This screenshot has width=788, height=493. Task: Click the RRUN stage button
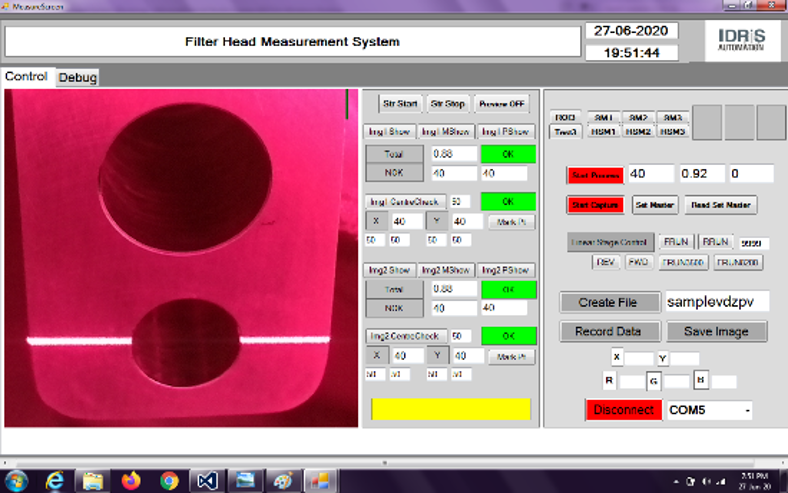(x=715, y=242)
